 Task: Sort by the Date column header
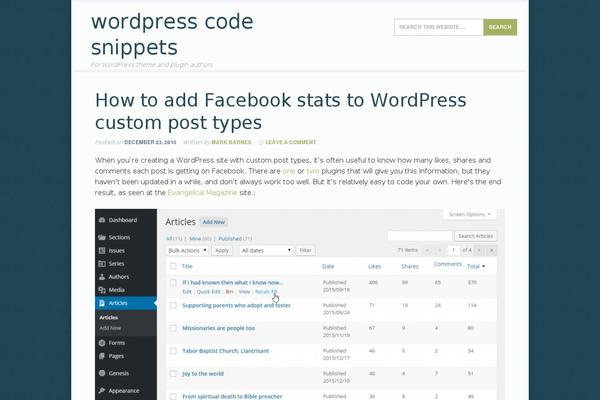[328, 266]
